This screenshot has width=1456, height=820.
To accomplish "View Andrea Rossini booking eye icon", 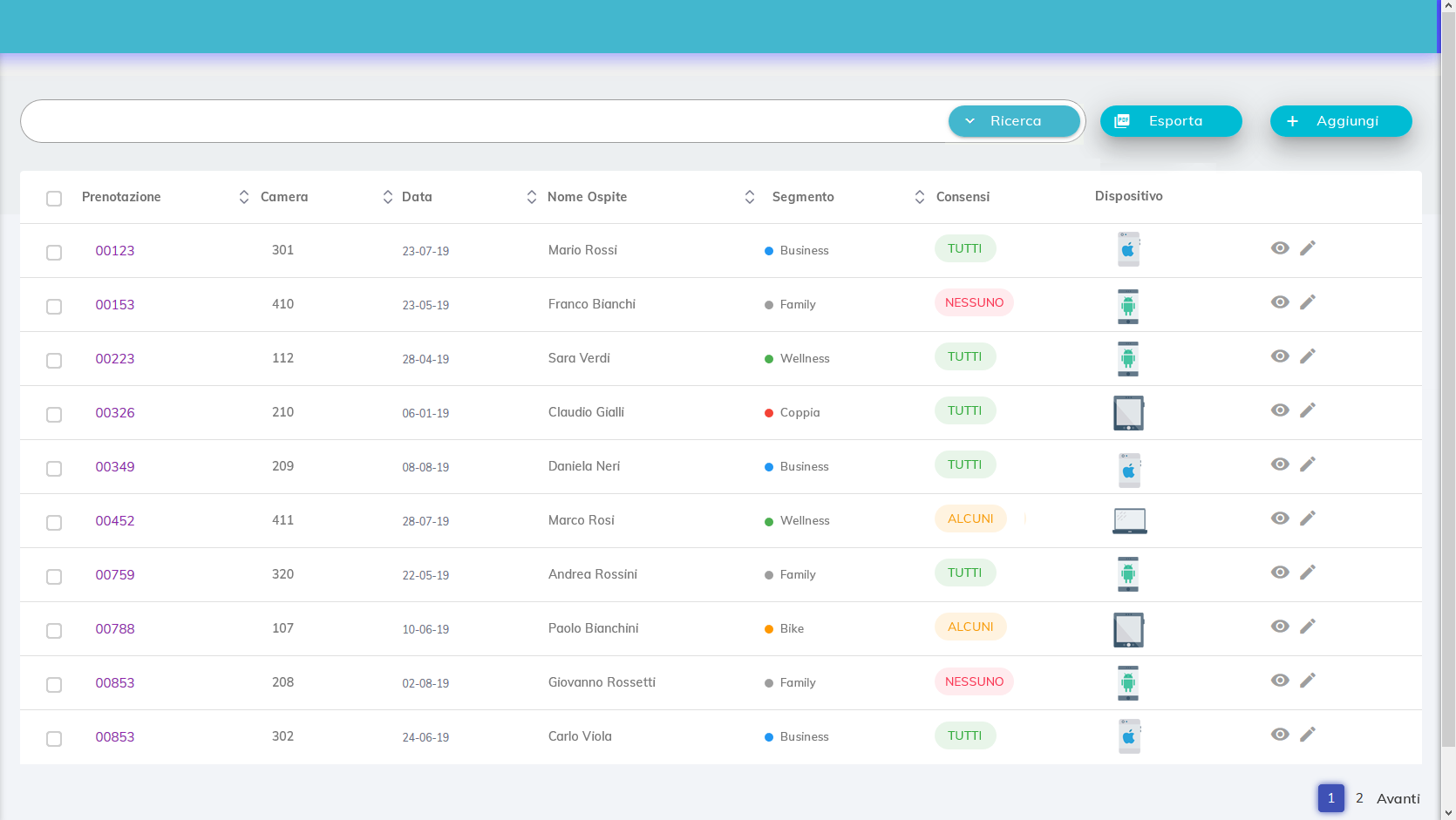I will (x=1279, y=573).
